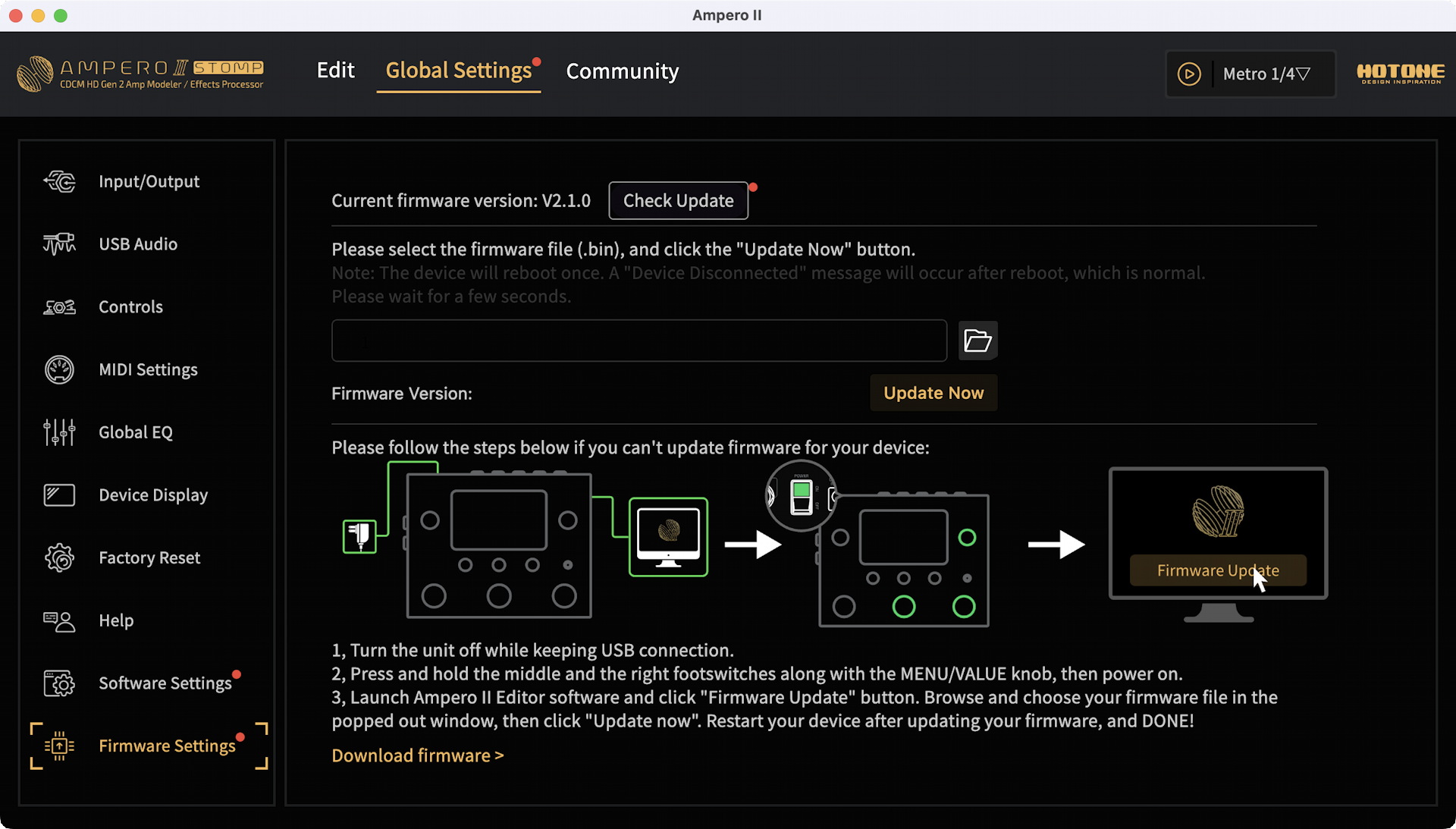The height and width of the screenshot is (829, 1456).
Task: Select Firmware Settings in the sidebar
Action: 149,746
